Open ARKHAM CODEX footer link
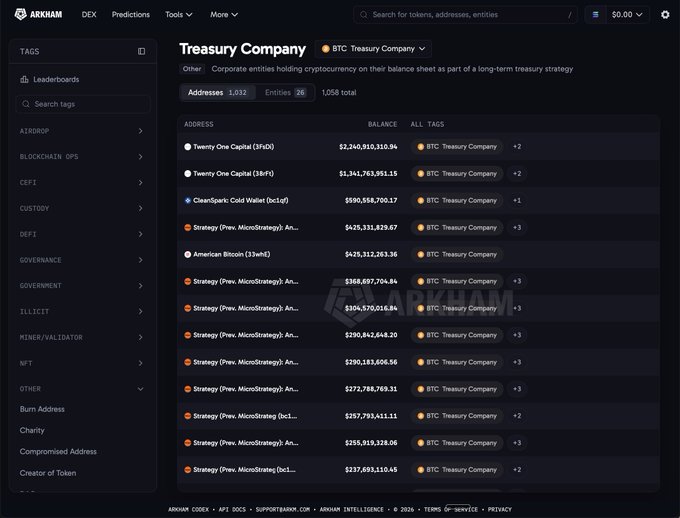Image resolution: width=680 pixels, height=518 pixels. [x=188, y=509]
